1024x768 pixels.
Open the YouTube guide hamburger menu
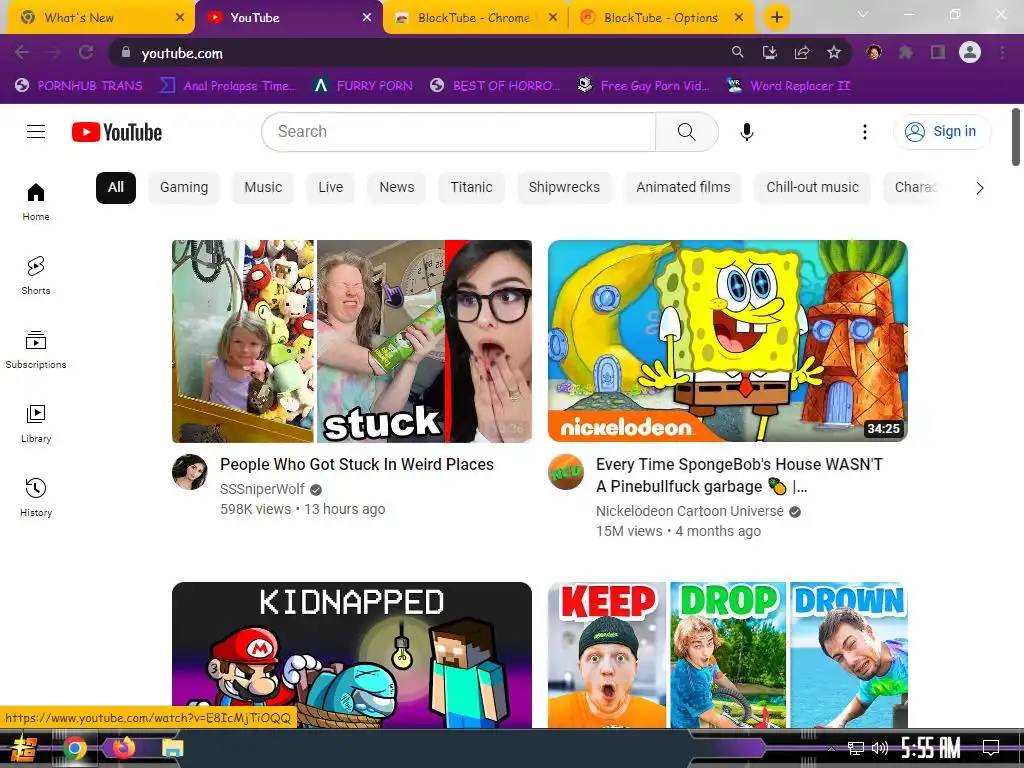click(x=36, y=132)
